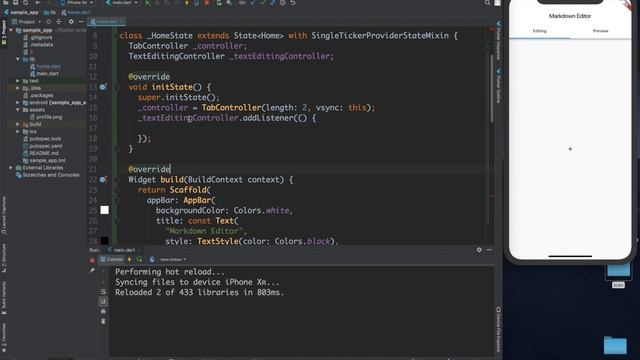This screenshot has height=360, width=640.
Task: Expand the test folder in project tree
Action: (18, 81)
